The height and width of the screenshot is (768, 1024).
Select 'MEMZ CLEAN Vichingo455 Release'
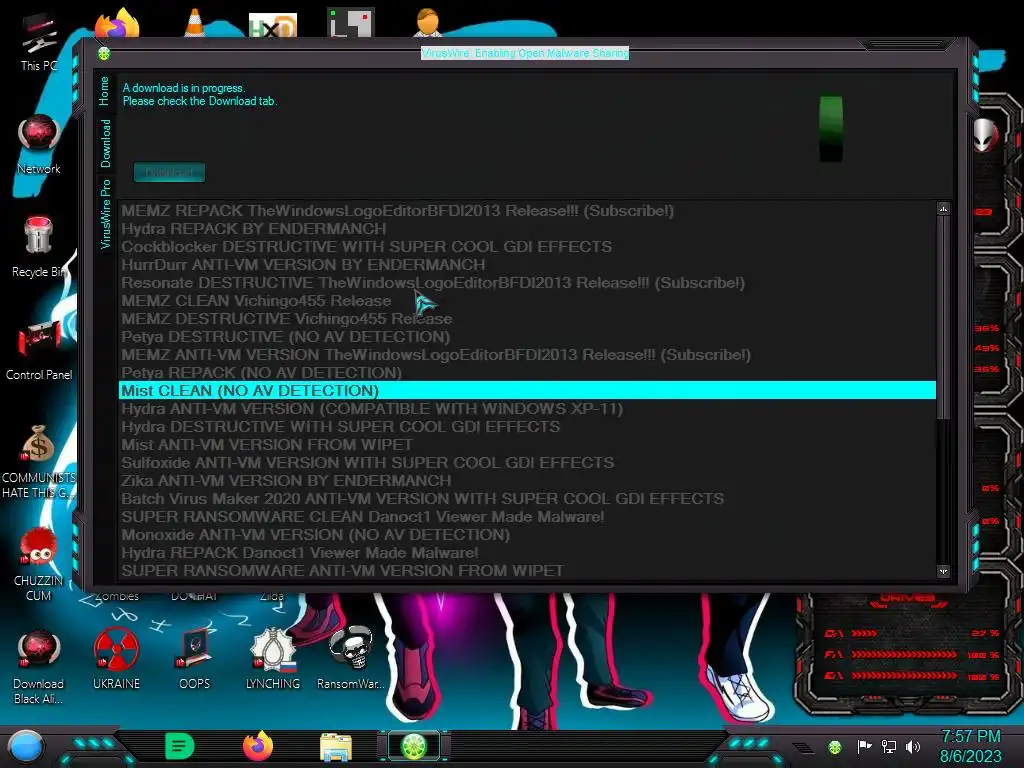coord(528,300)
